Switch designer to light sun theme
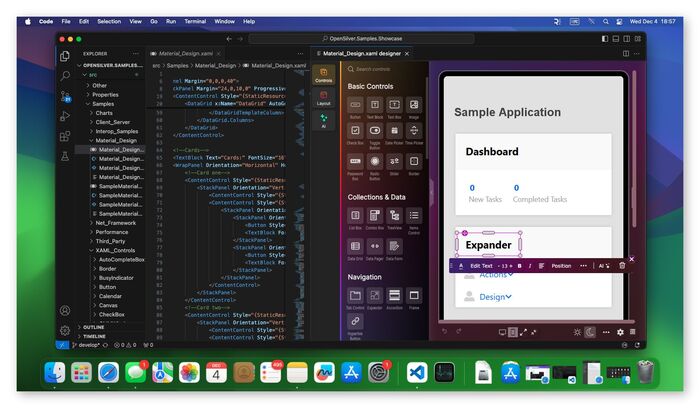Viewport: 700px width, 408px height. pos(577,331)
